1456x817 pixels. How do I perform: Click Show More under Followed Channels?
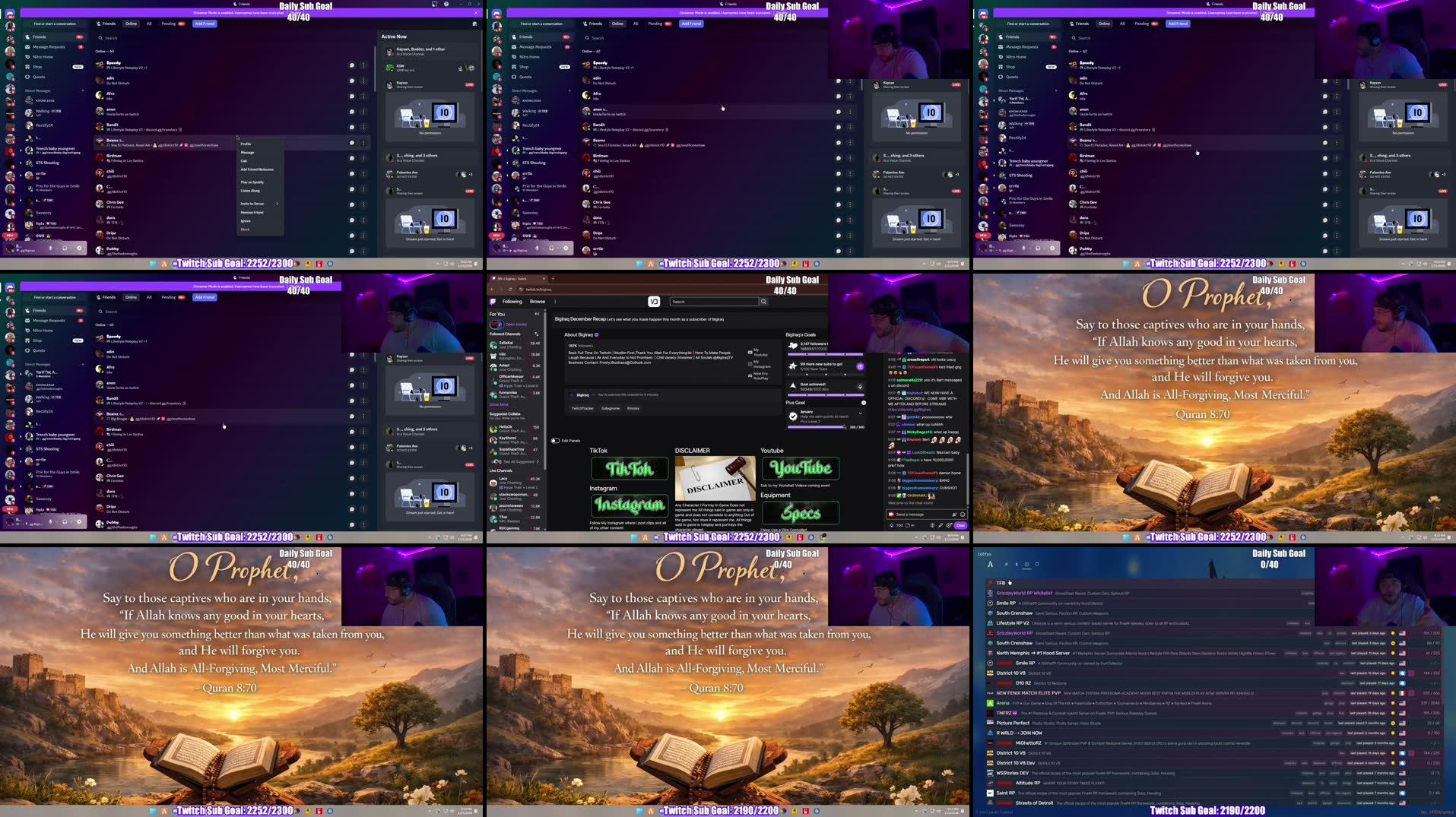tap(498, 404)
